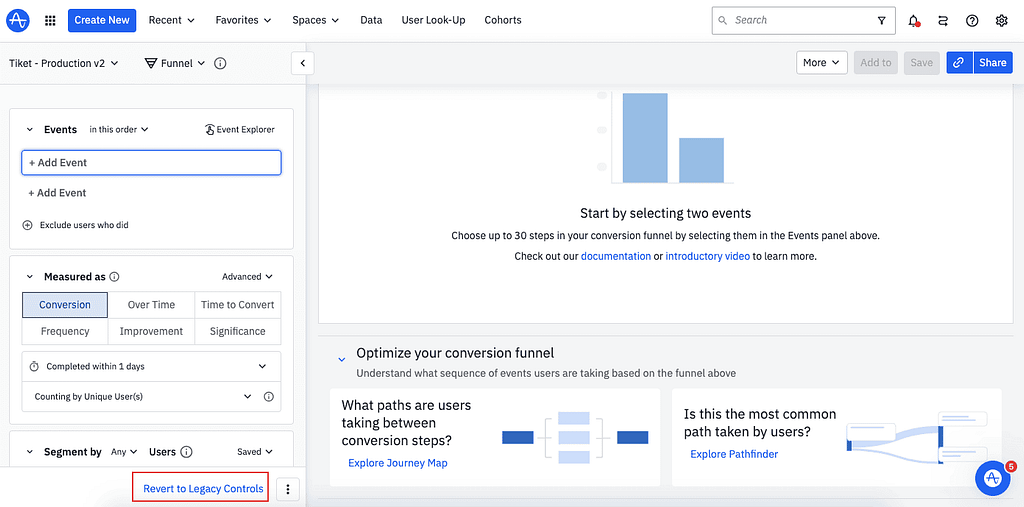Expand the Completed within 1 days dropdown

(152, 367)
